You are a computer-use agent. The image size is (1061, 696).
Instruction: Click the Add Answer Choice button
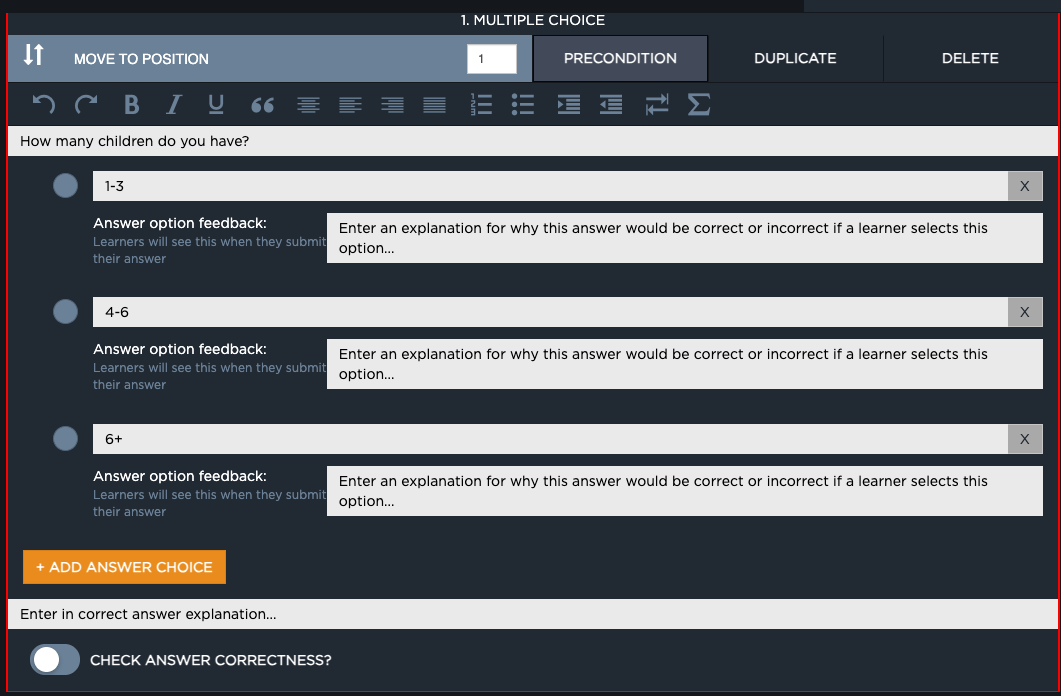click(x=124, y=567)
